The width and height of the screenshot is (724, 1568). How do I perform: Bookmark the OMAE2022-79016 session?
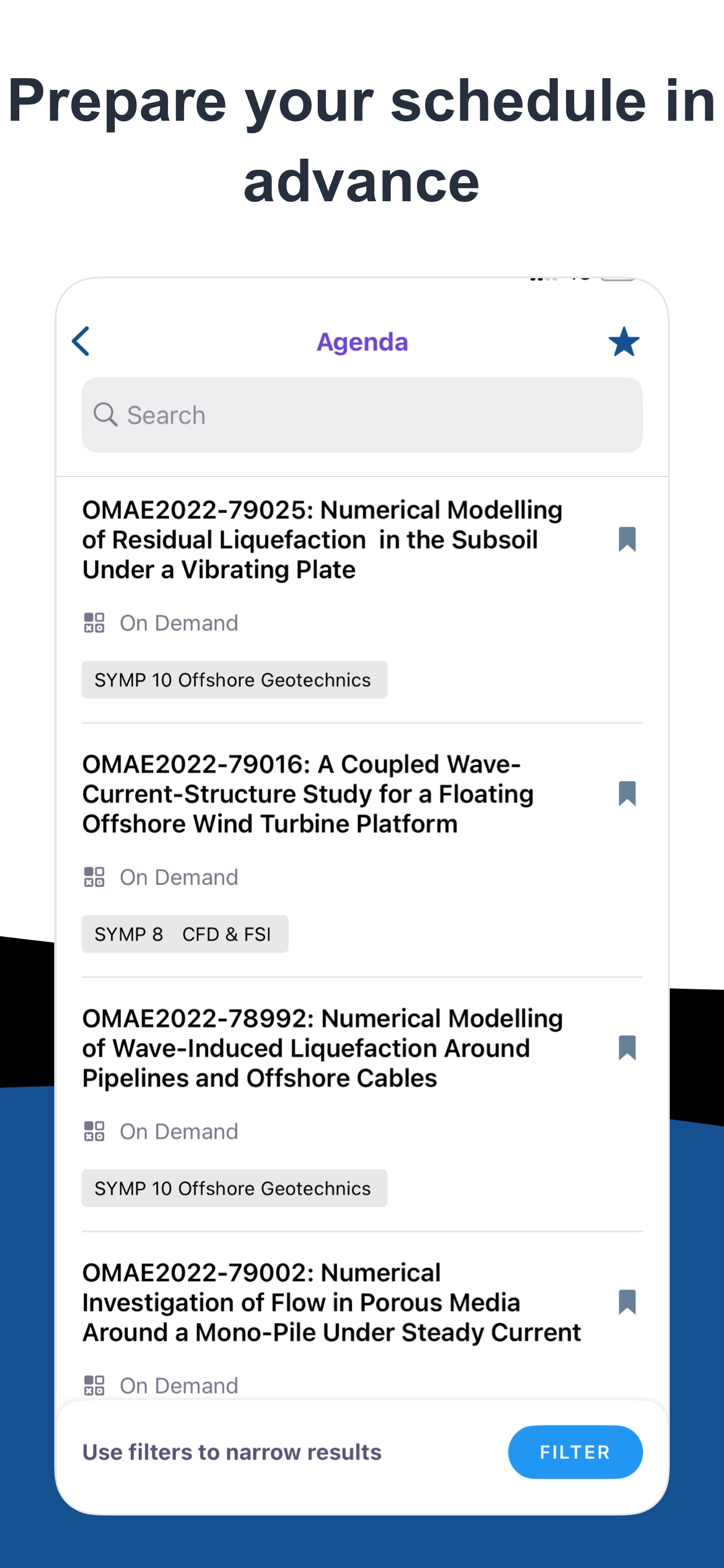[627, 794]
